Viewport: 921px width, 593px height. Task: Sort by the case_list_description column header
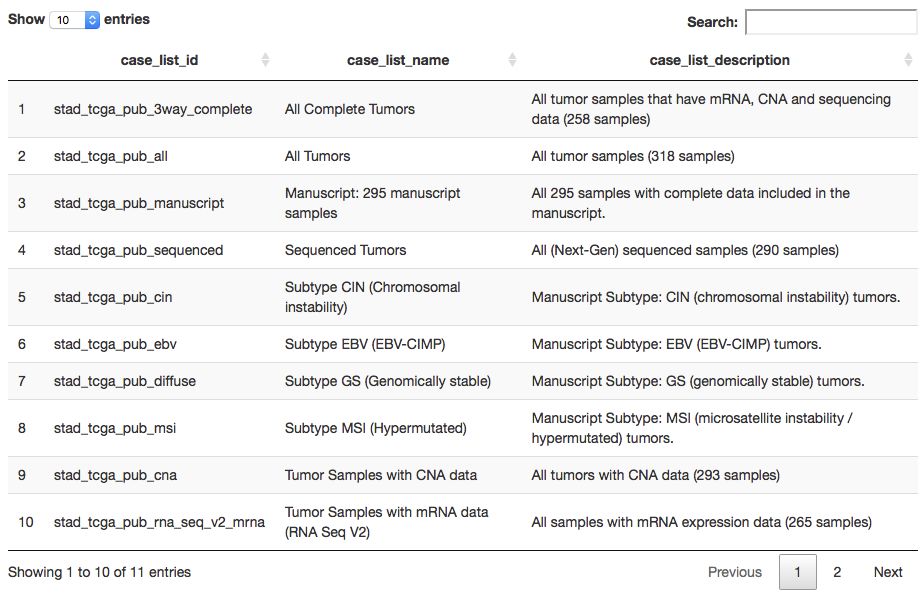tap(719, 60)
